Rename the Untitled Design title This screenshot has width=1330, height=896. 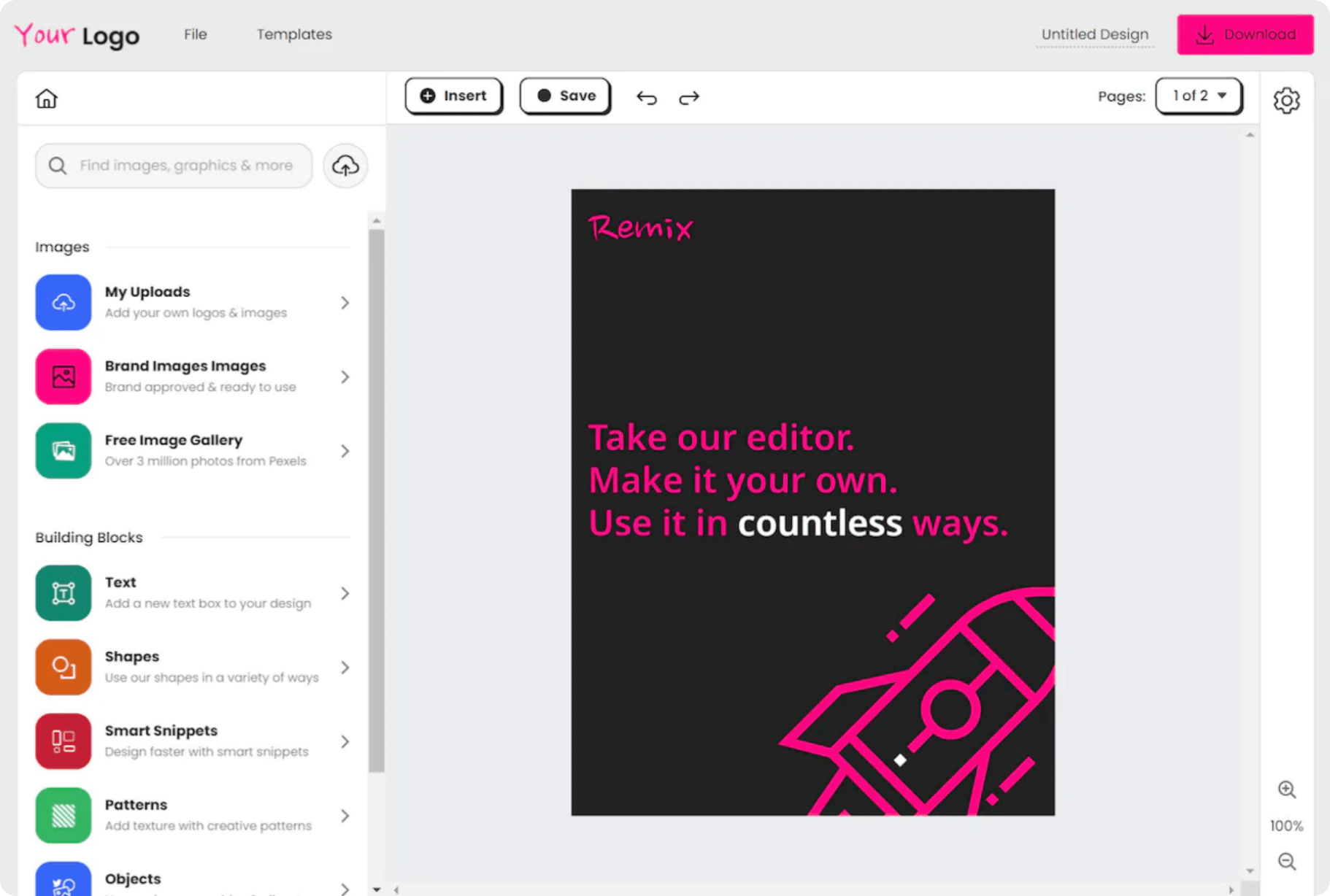1095,34
